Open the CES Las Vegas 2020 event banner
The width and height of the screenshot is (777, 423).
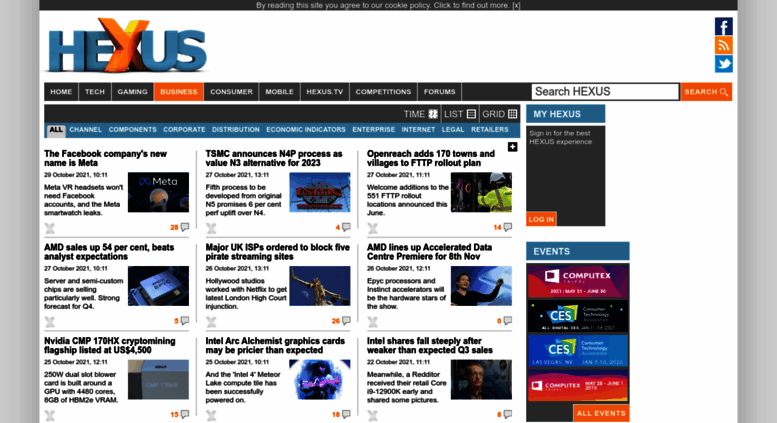[578, 351]
